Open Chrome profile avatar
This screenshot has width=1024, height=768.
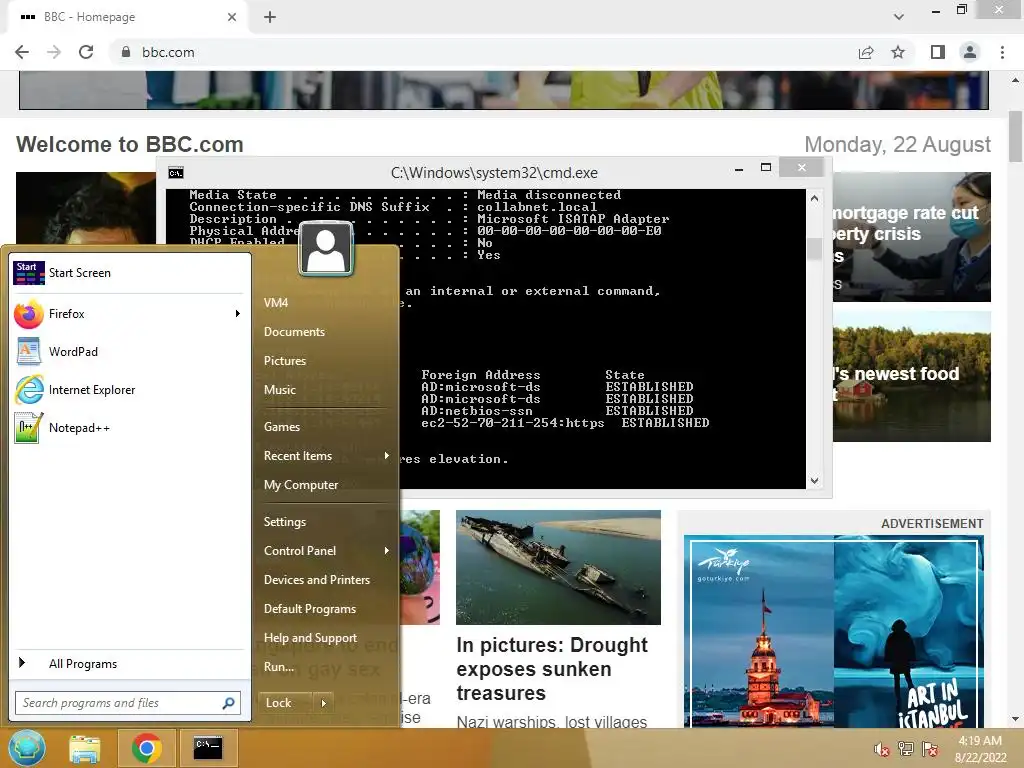point(970,52)
